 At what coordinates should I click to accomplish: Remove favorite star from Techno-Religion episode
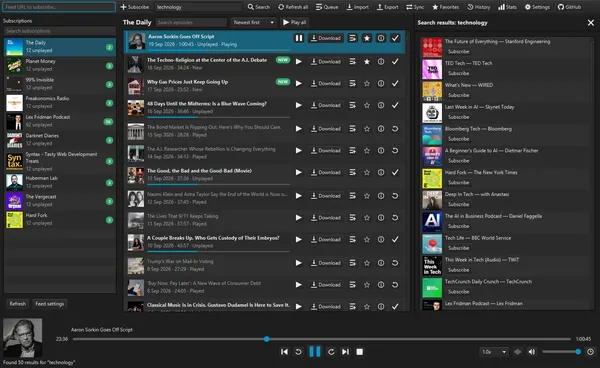tap(367, 62)
